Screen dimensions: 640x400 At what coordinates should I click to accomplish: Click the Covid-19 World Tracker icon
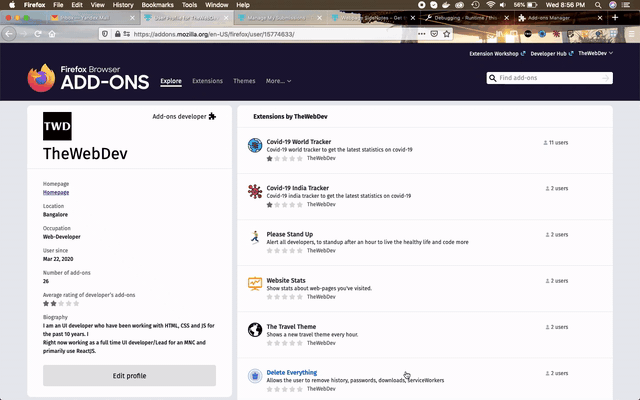255,145
